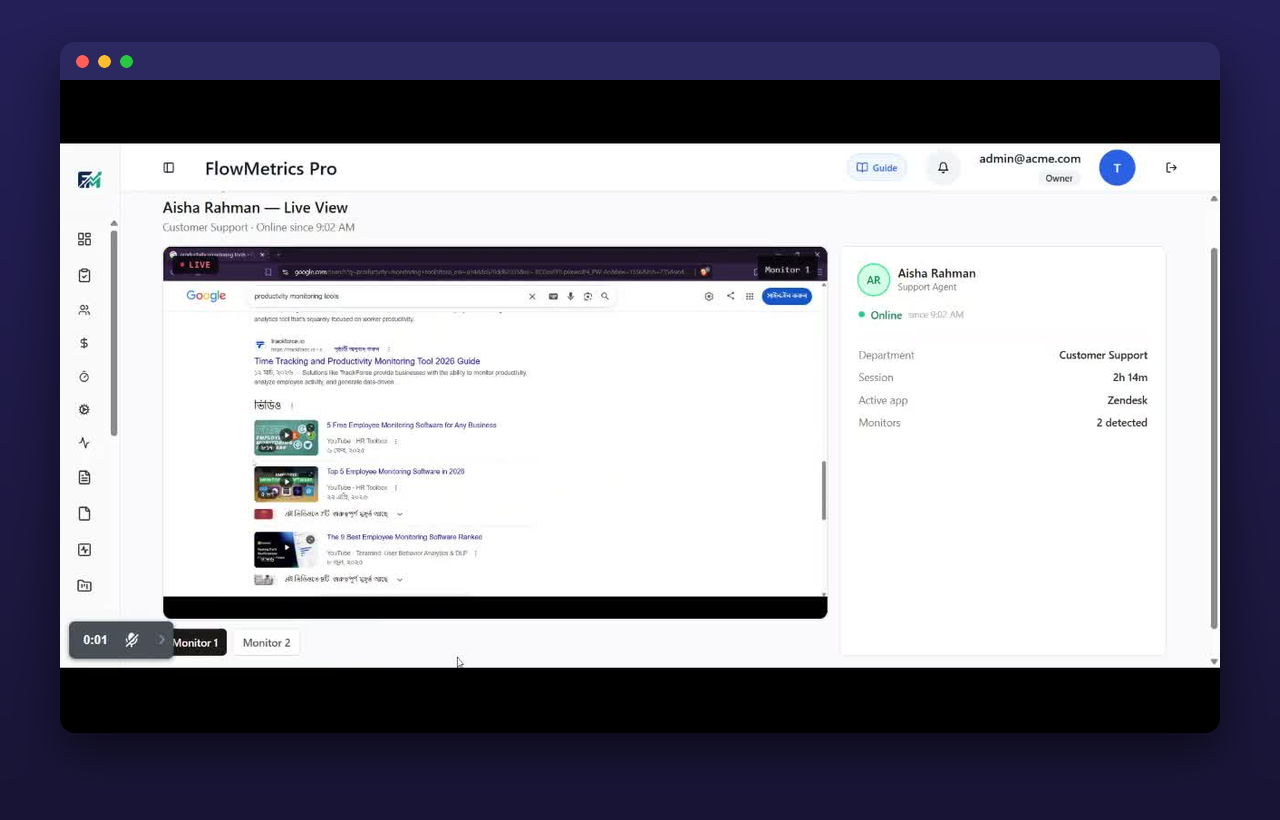This screenshot has height=820, width=1280.
Task: Open the activity pulse sidebar icon
Action: (84, 443)
